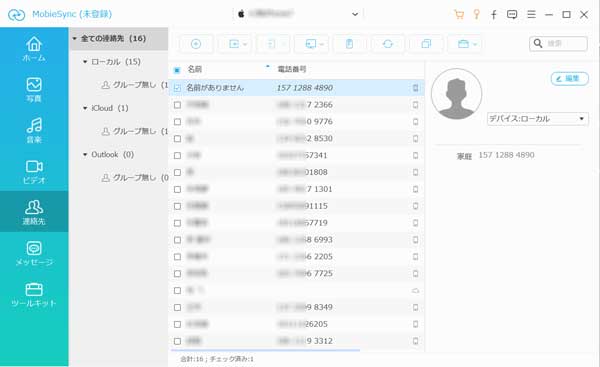Click the refresh toolbar icon

(x=388, y=44)
